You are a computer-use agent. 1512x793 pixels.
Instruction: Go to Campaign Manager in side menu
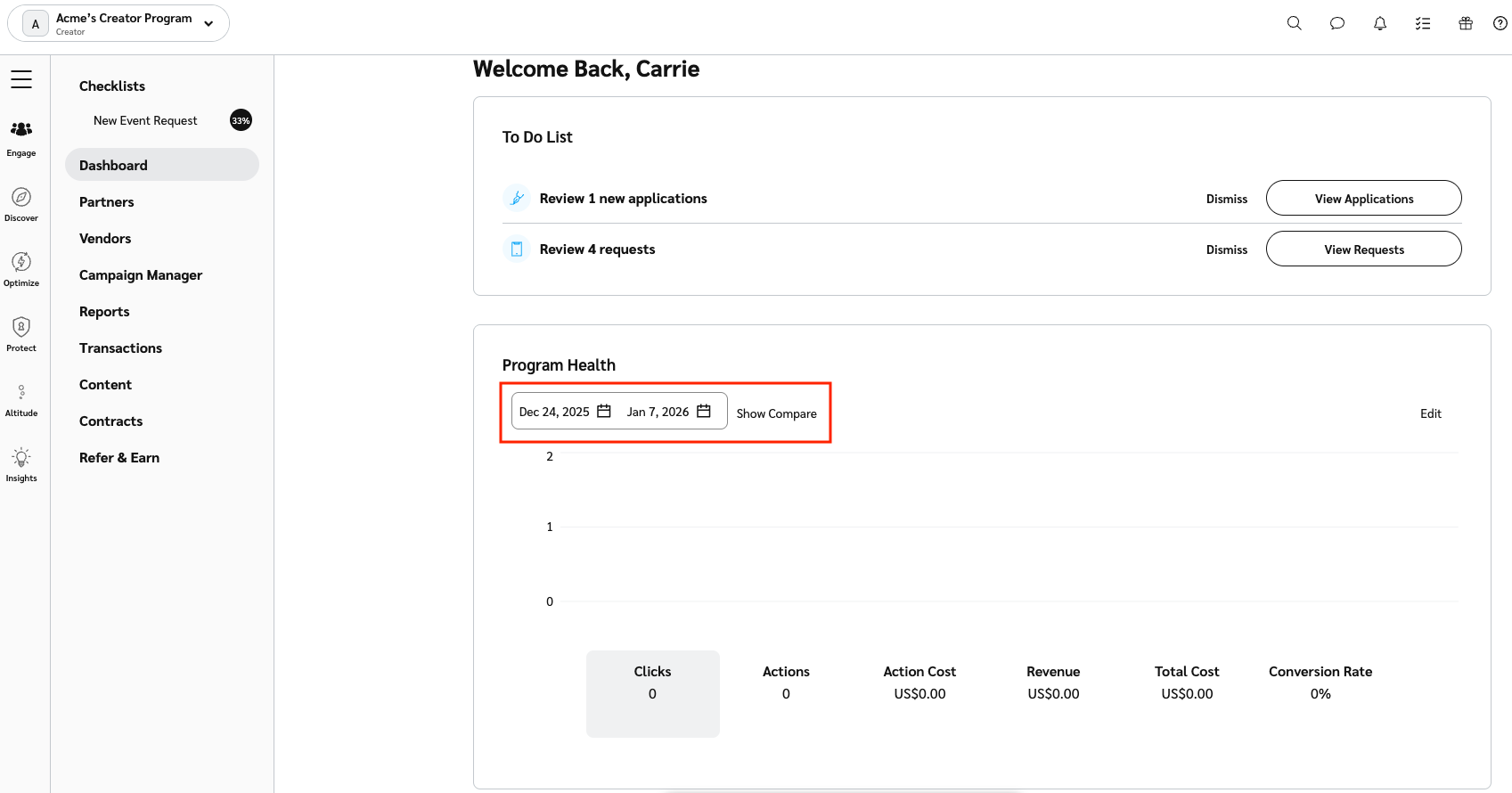[x=141, y=275]
